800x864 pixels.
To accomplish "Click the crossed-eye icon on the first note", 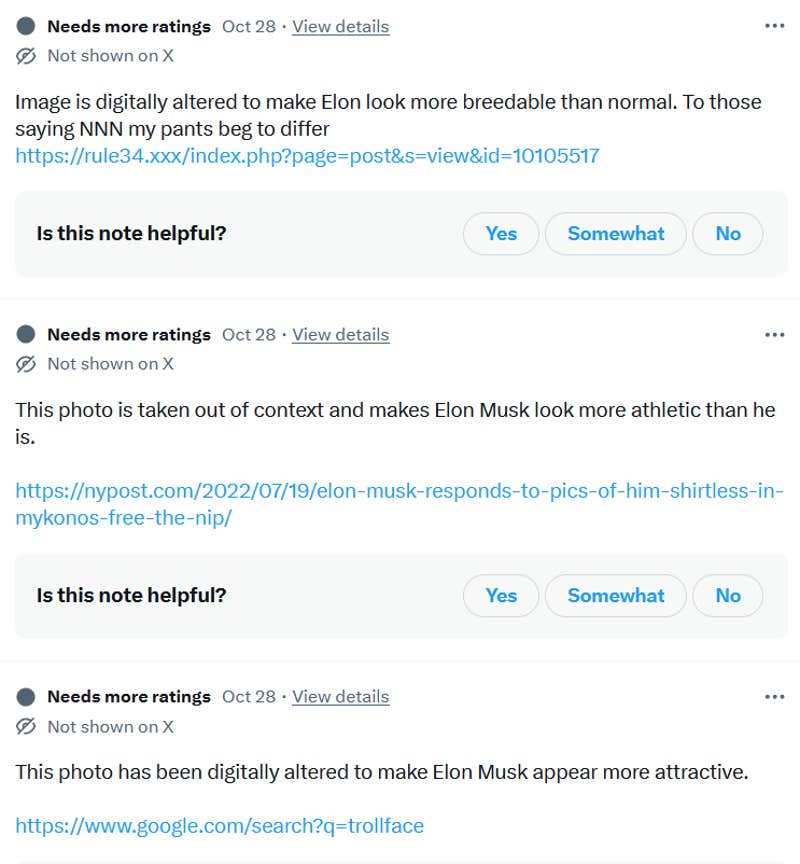I will pos(25,56).
